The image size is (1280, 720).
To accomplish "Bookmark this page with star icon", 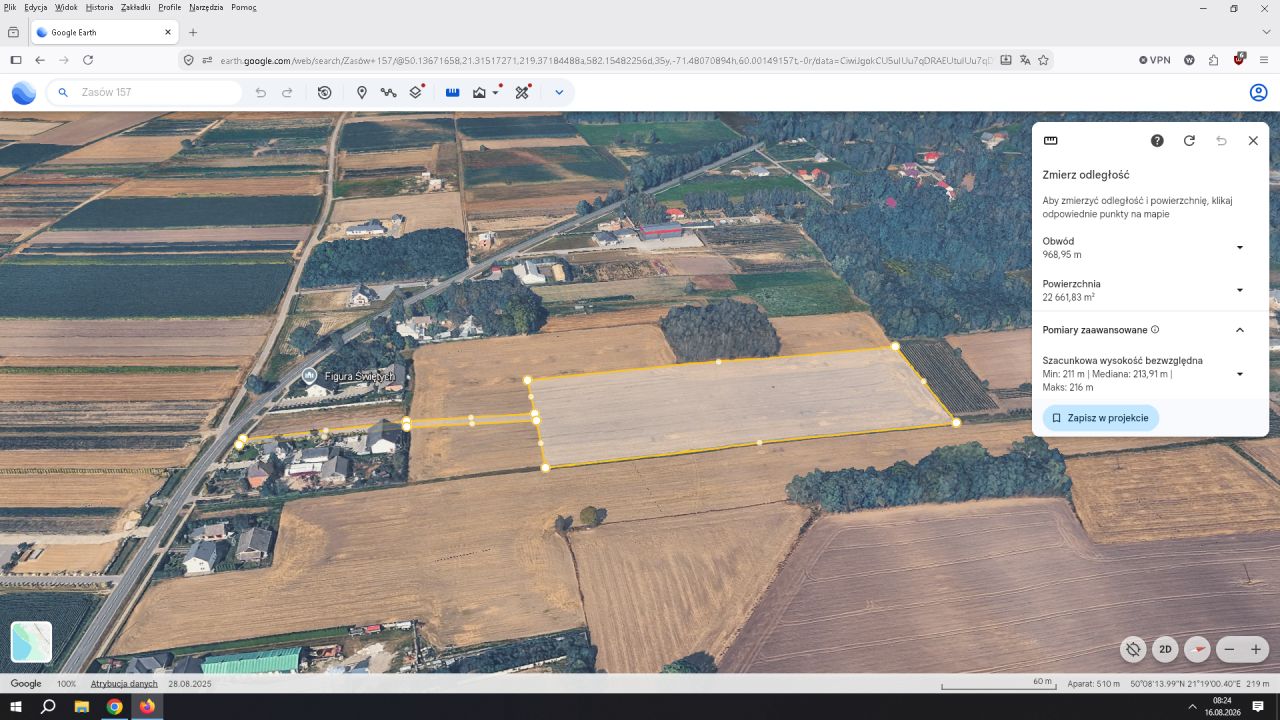I will click(1043, 60).
